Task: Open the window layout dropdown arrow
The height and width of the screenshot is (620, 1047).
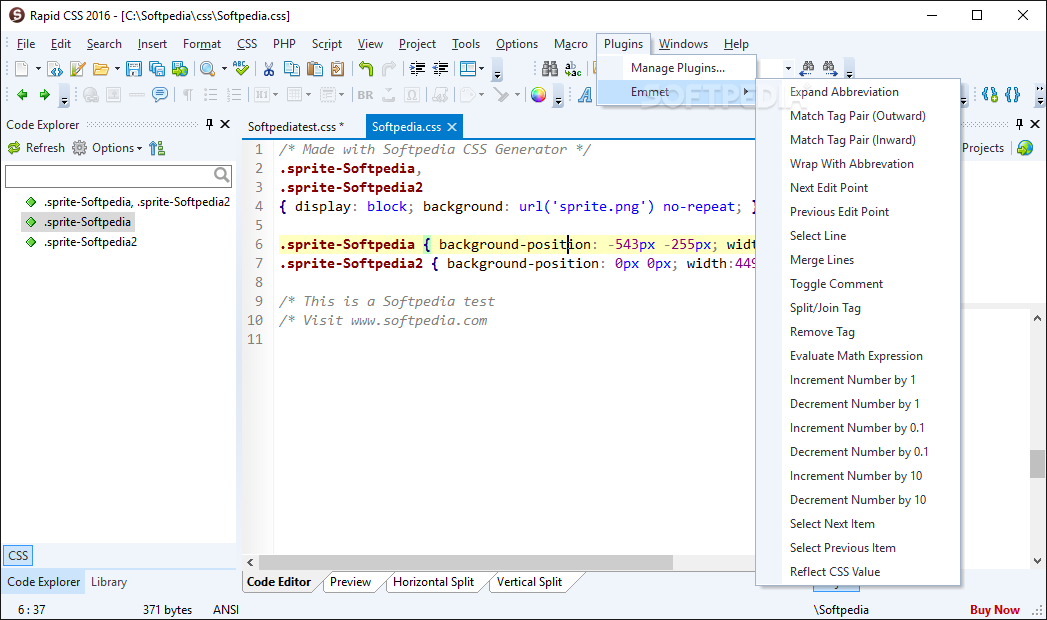Action: (481, 69)
